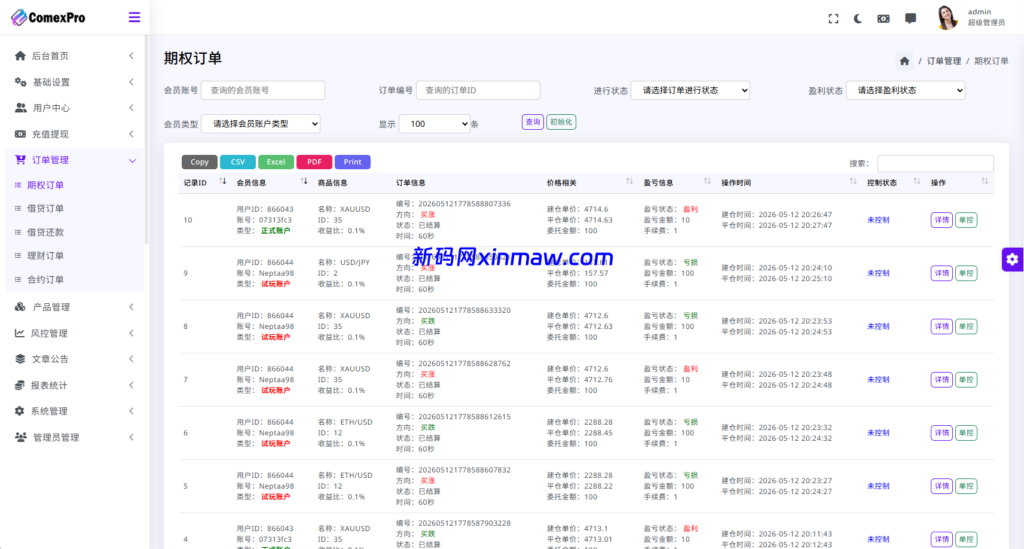Click the 后台首页 home icon
The height and width of the screenshot is (549, 1024).
20,55
